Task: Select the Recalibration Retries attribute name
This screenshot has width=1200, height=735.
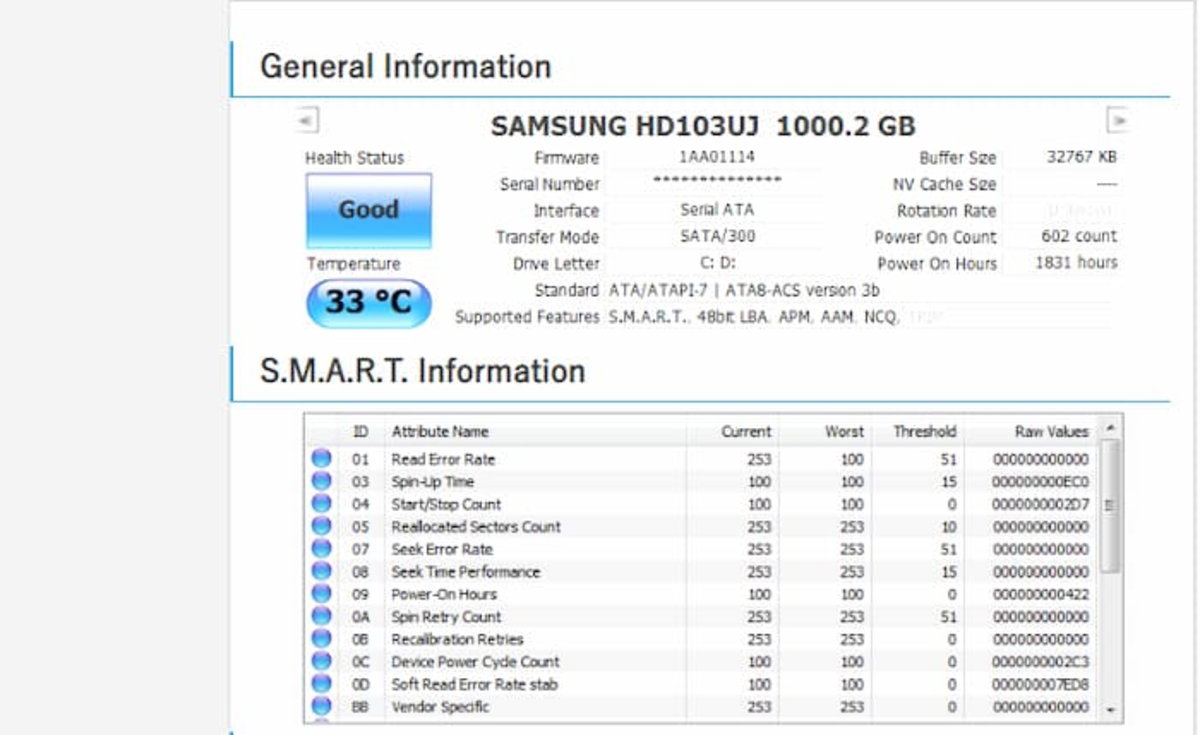Action: [457, 639]
